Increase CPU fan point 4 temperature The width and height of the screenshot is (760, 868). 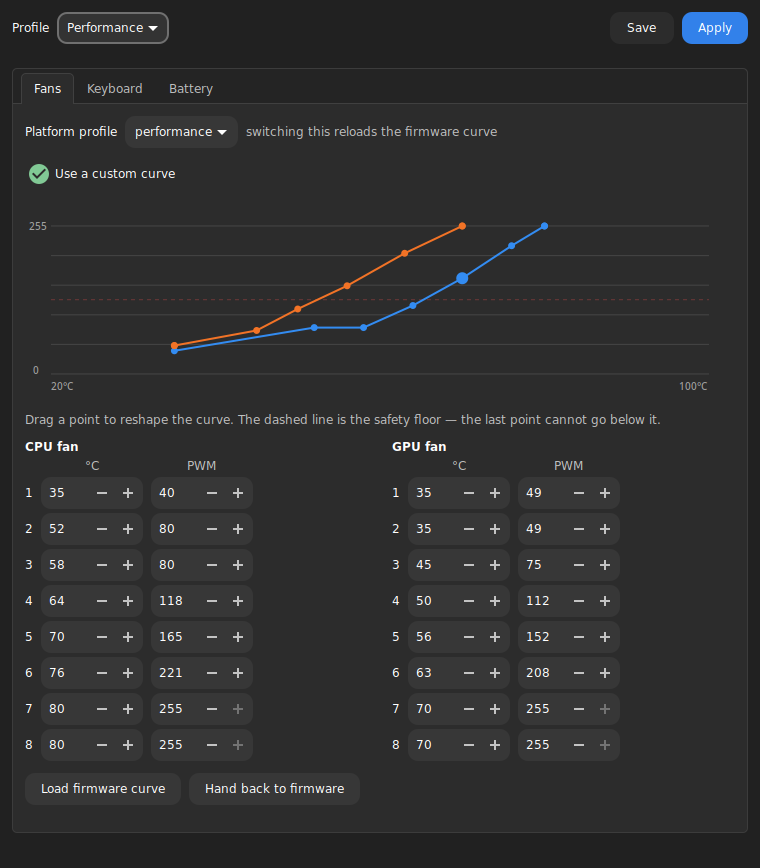pos(128,601)
